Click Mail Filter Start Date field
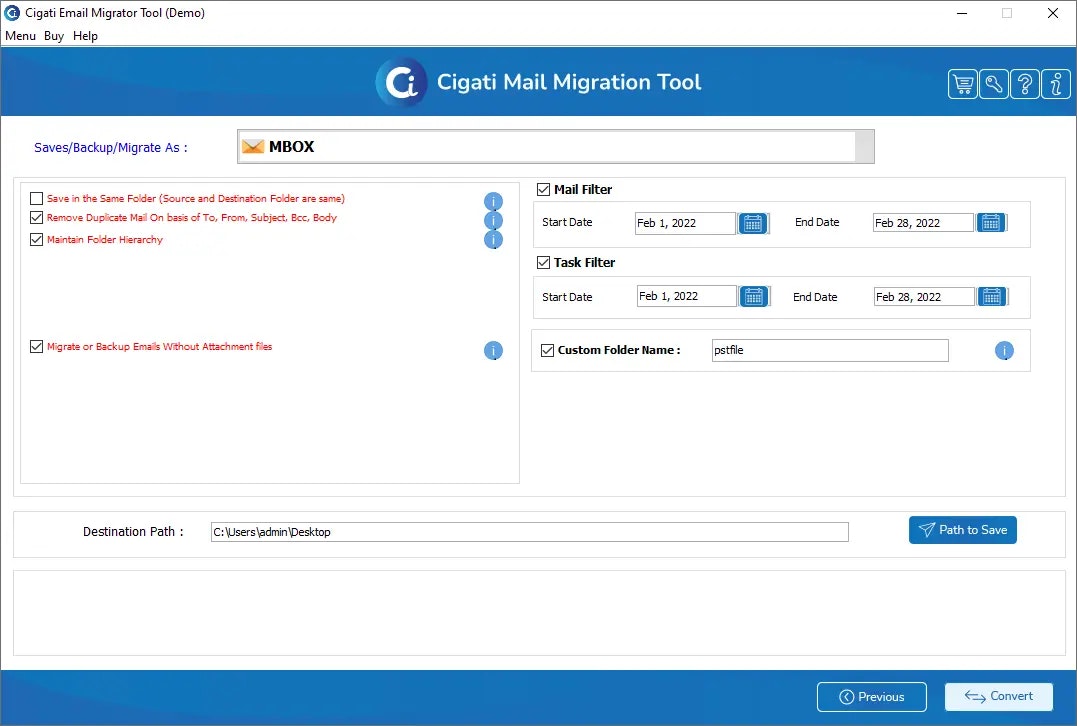Viewport: 1077px width, 726px height. [685, 223]
